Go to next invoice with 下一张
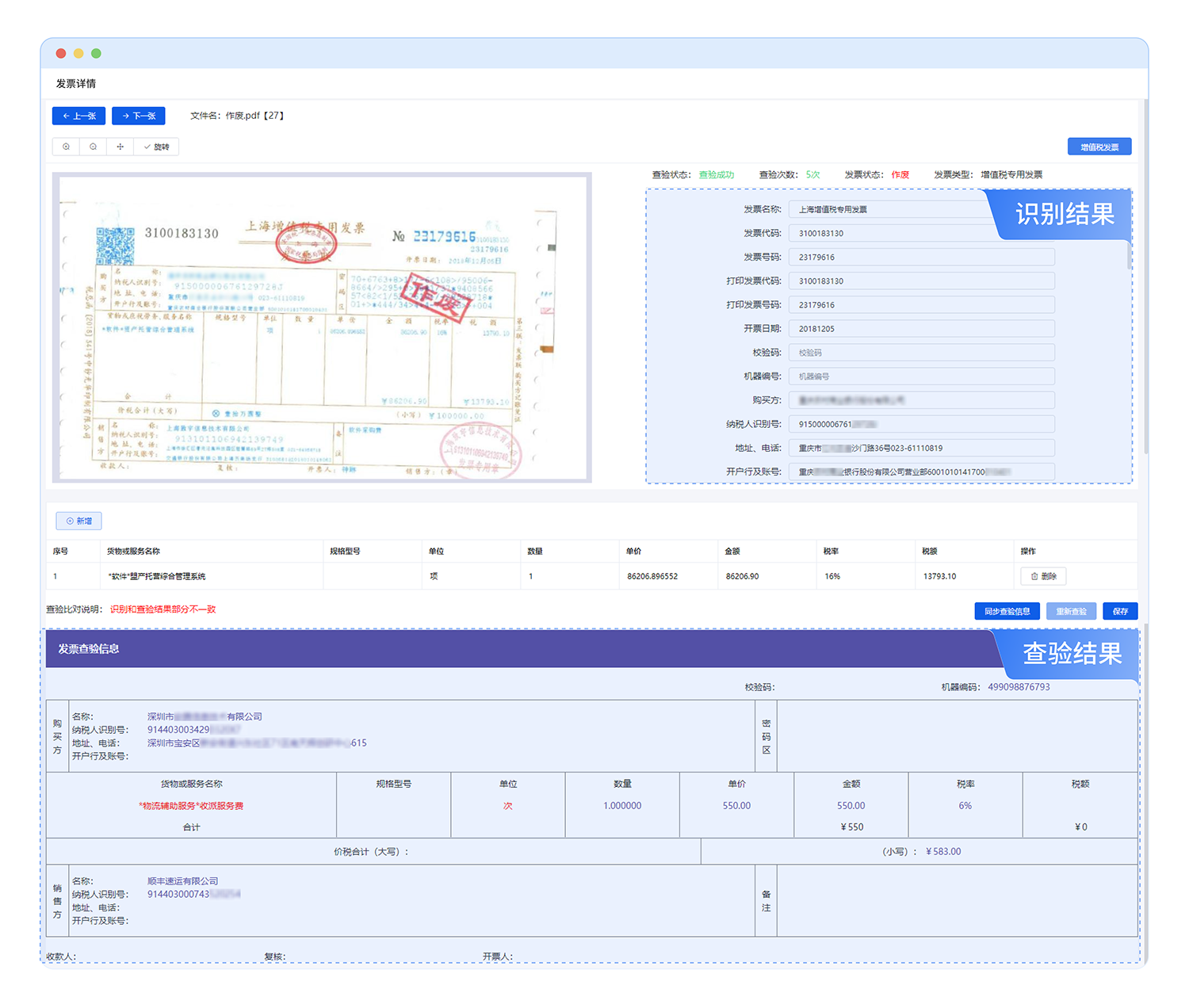 coord(139,116)
